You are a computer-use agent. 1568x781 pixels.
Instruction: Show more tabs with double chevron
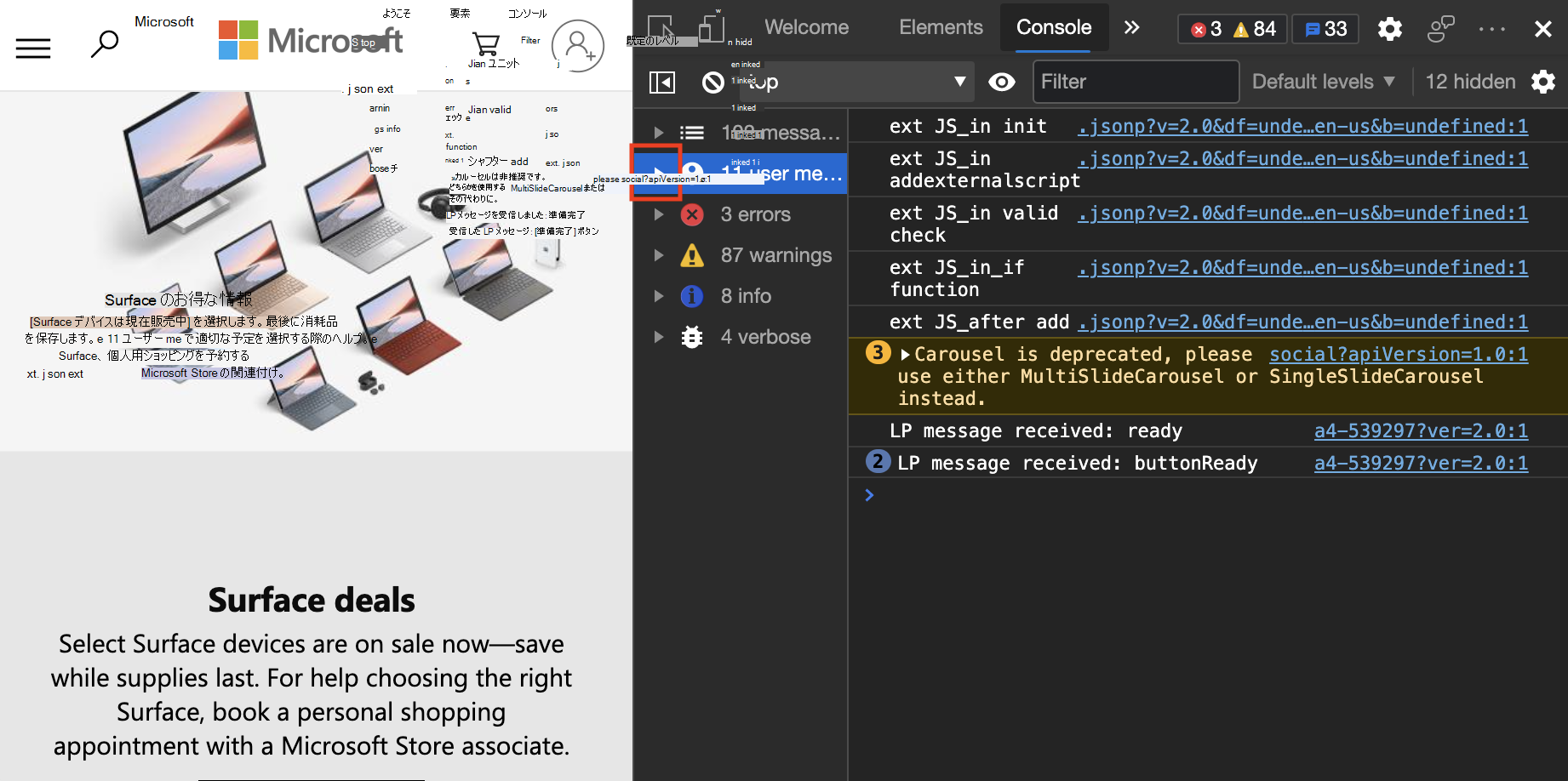click(1131, 27)
